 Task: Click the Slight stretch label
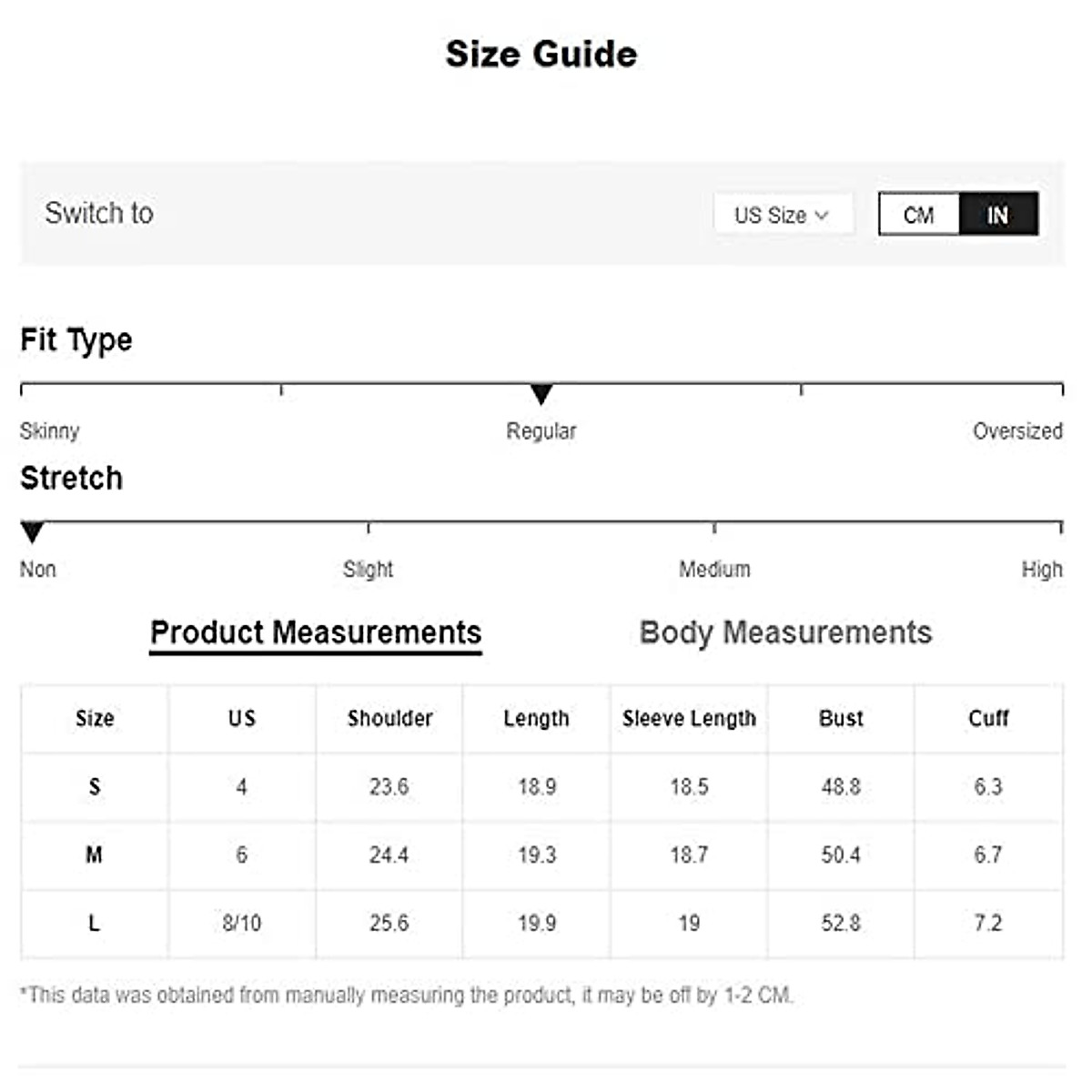(x=368, y=570)
